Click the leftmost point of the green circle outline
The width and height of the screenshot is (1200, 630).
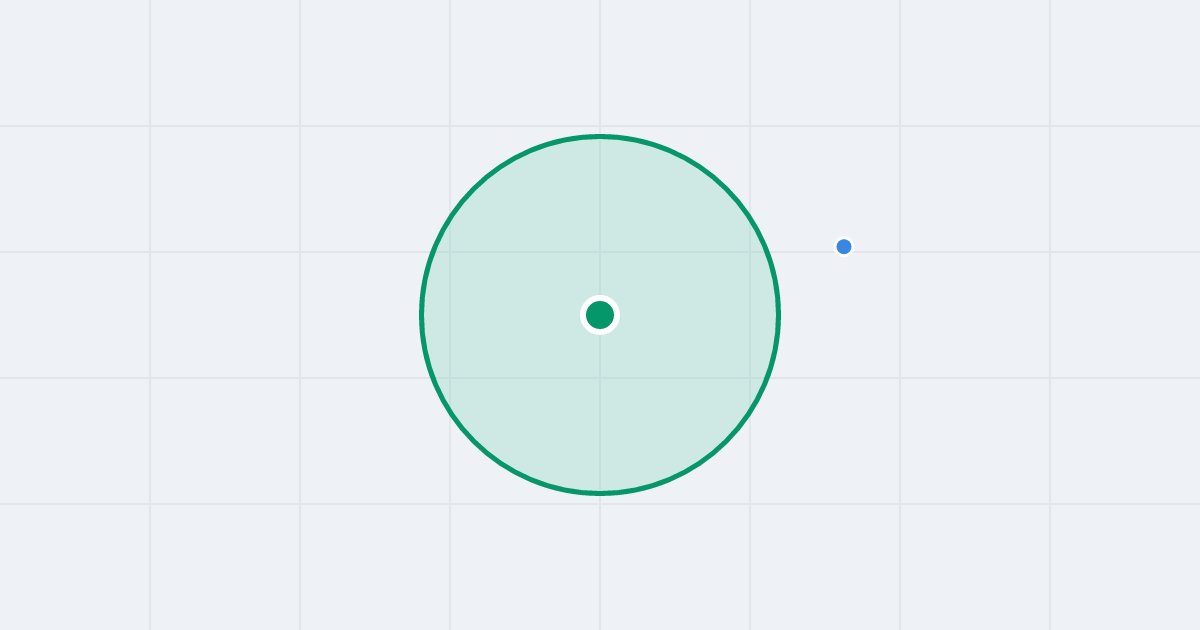(422, 315)
